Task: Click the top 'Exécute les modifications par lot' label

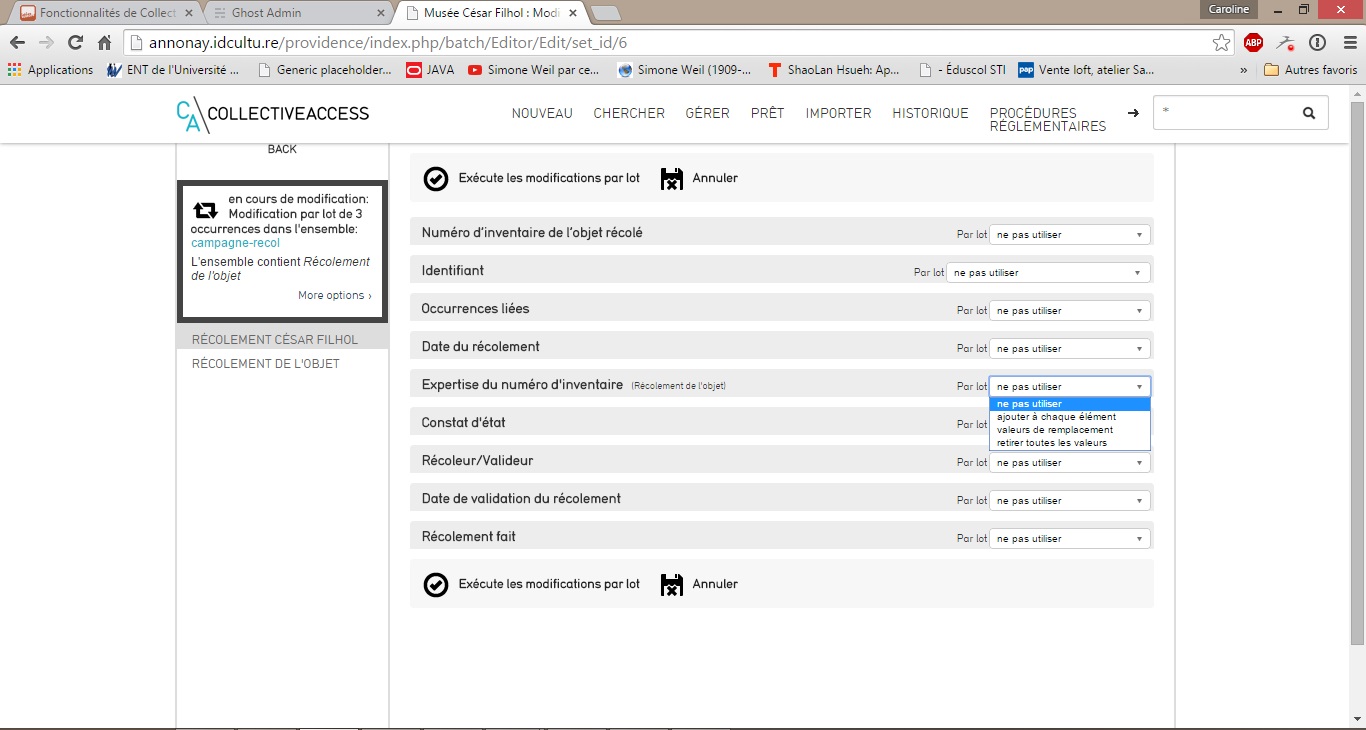Action: click(549, 179)
